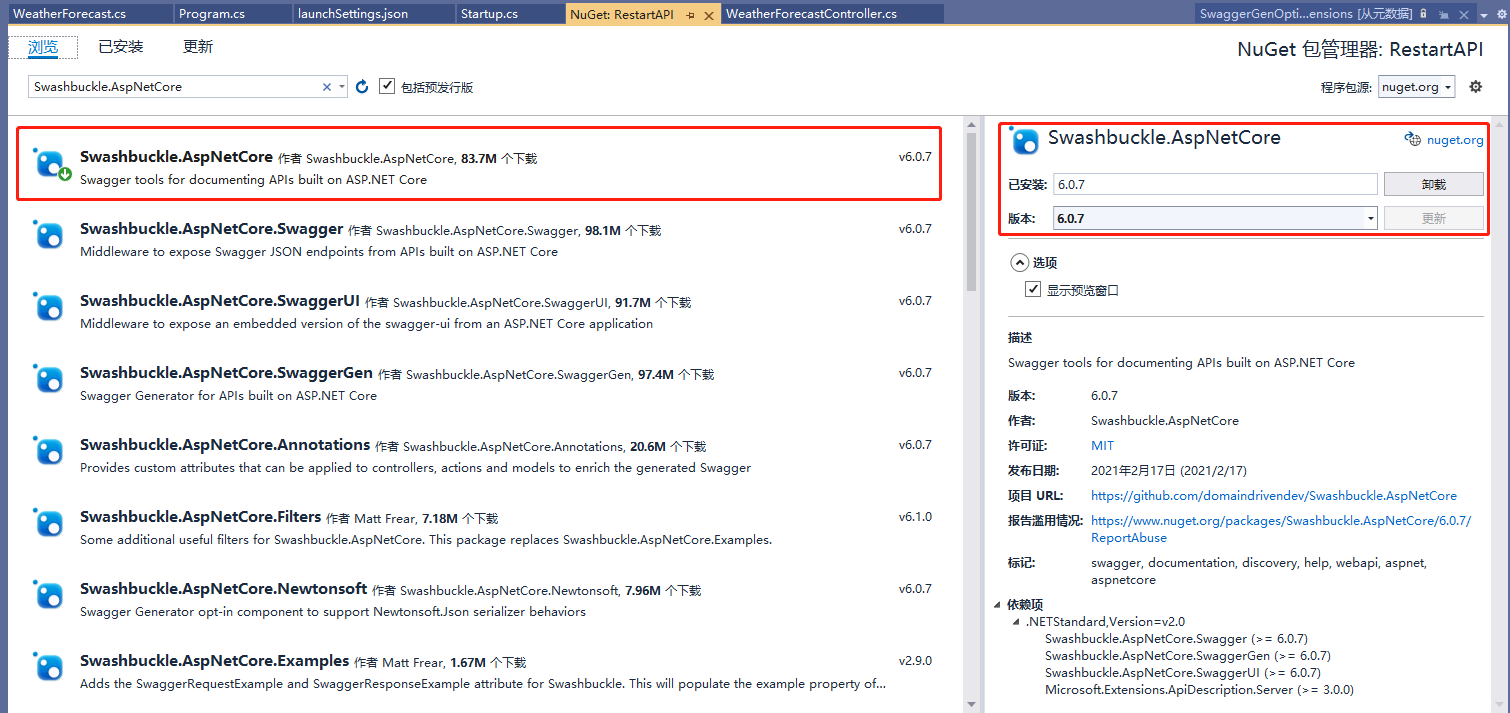This screenshot has width=1510, height=713.
Task: Open the Program.cs tab
Action: click(x=233, y=14)
